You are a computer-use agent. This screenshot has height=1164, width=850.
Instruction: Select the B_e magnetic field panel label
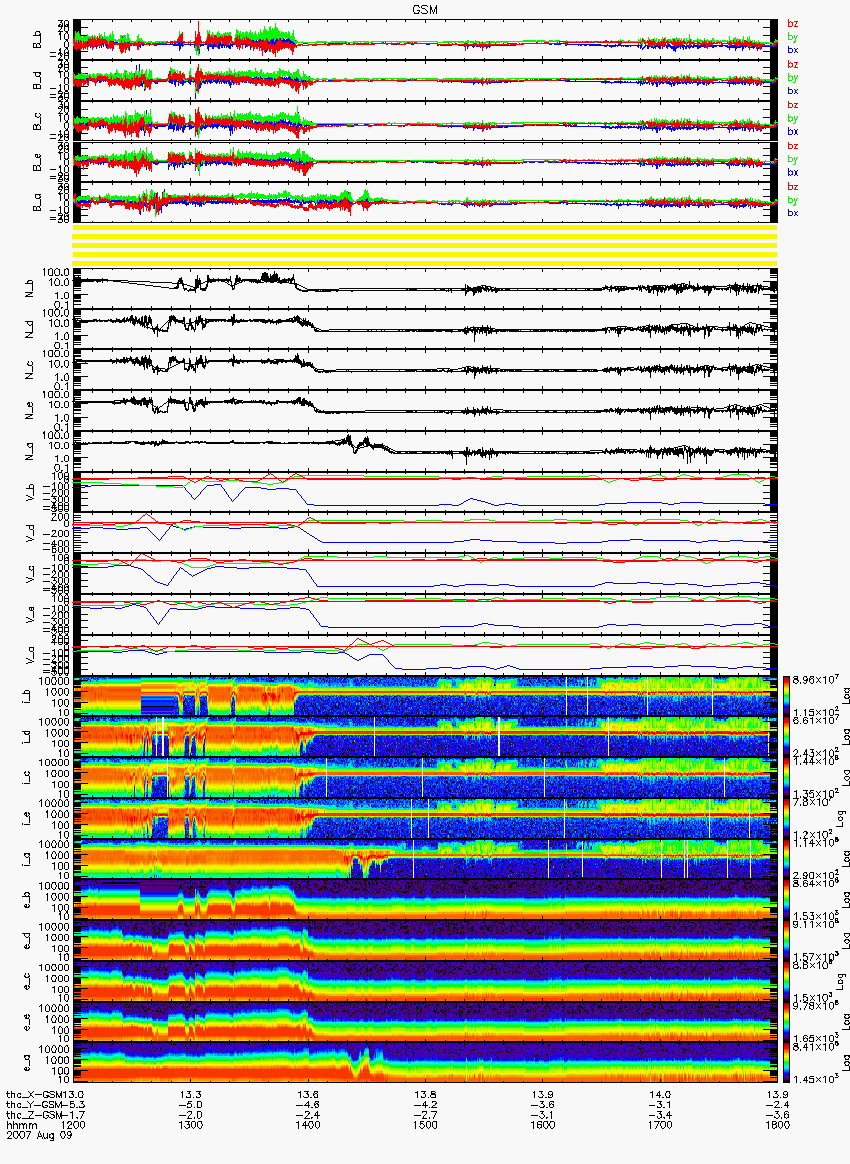click(x=36, y=163)
